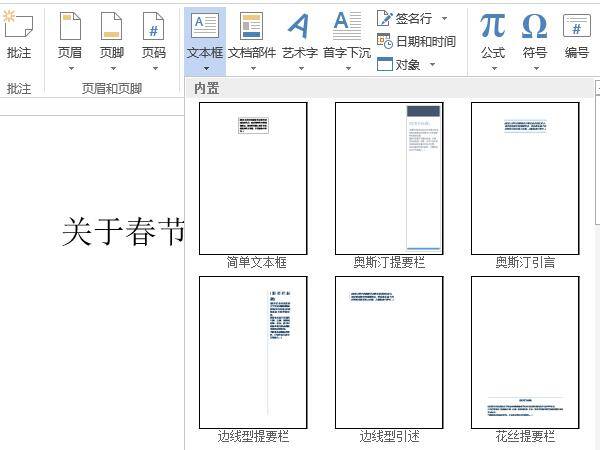Click the 边线型引述 label
This screenshot has height=450, width=600.
coord(389,436)
